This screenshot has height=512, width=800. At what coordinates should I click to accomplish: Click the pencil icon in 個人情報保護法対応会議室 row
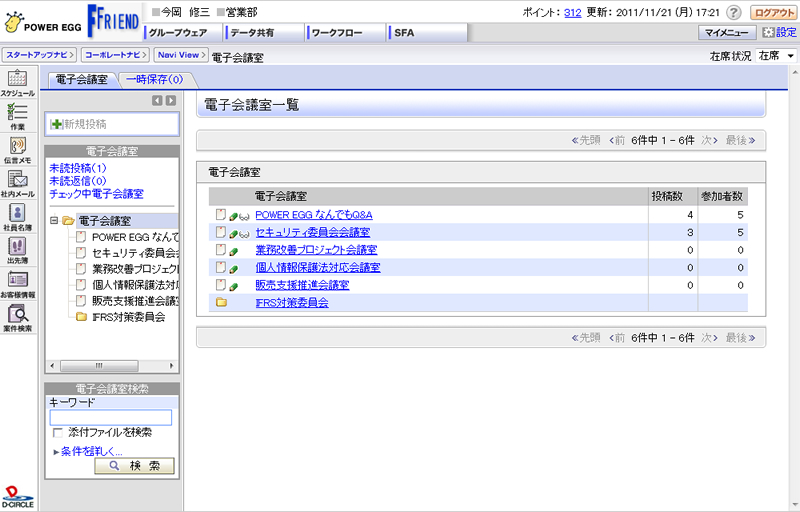234,269
